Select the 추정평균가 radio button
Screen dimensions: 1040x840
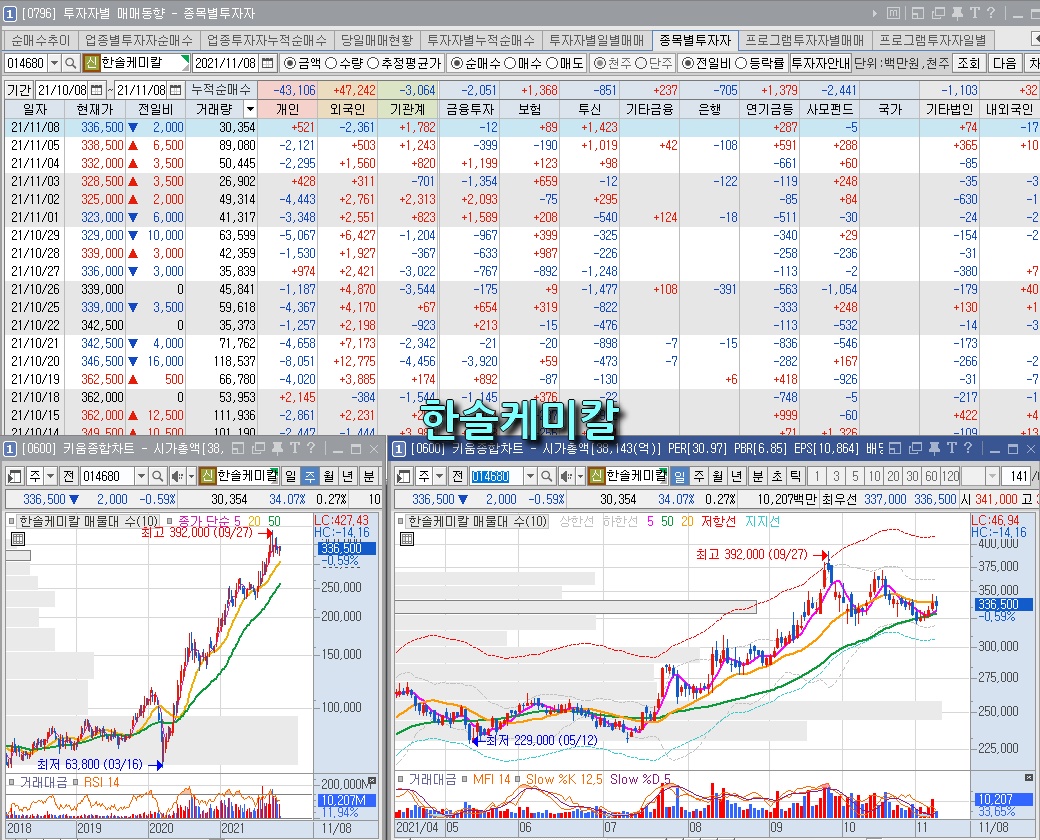pyautogui.click(x=373, y=64)
